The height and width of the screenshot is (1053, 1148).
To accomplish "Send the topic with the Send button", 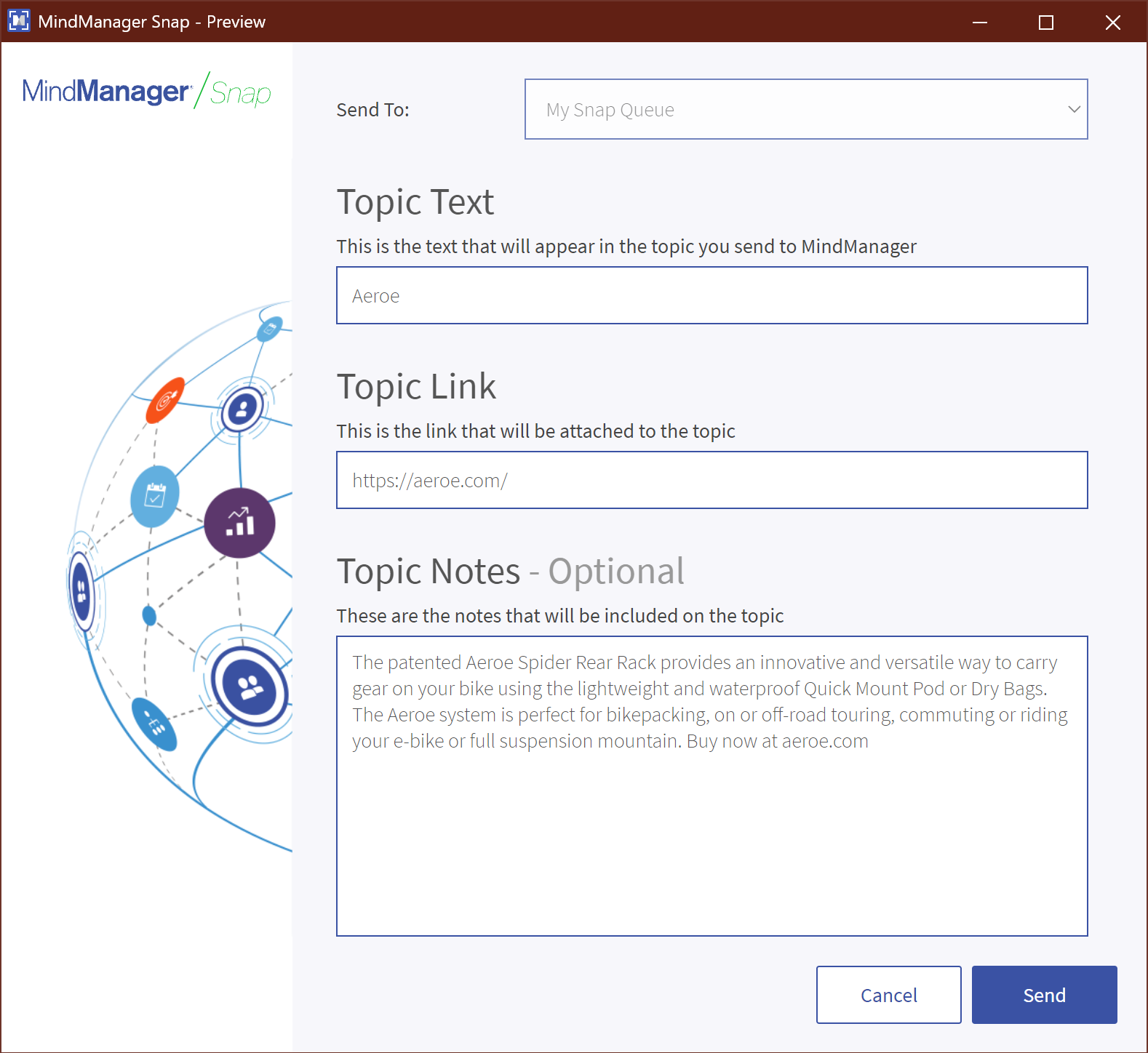I will pyautogui.click(x=1044, y=995).
